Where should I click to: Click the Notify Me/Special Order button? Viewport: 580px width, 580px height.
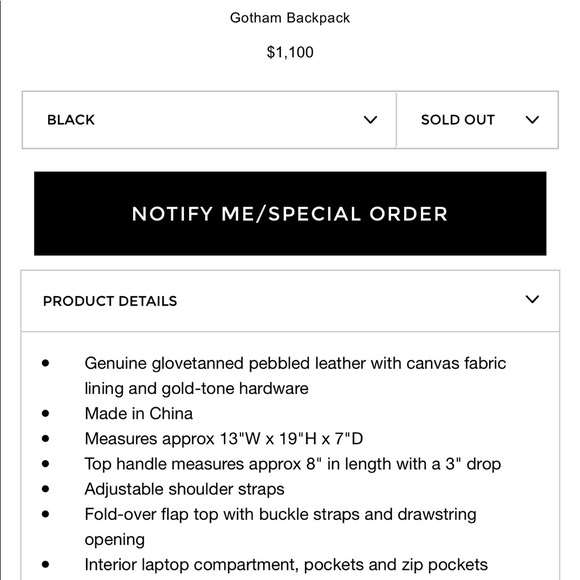[290, 213]
